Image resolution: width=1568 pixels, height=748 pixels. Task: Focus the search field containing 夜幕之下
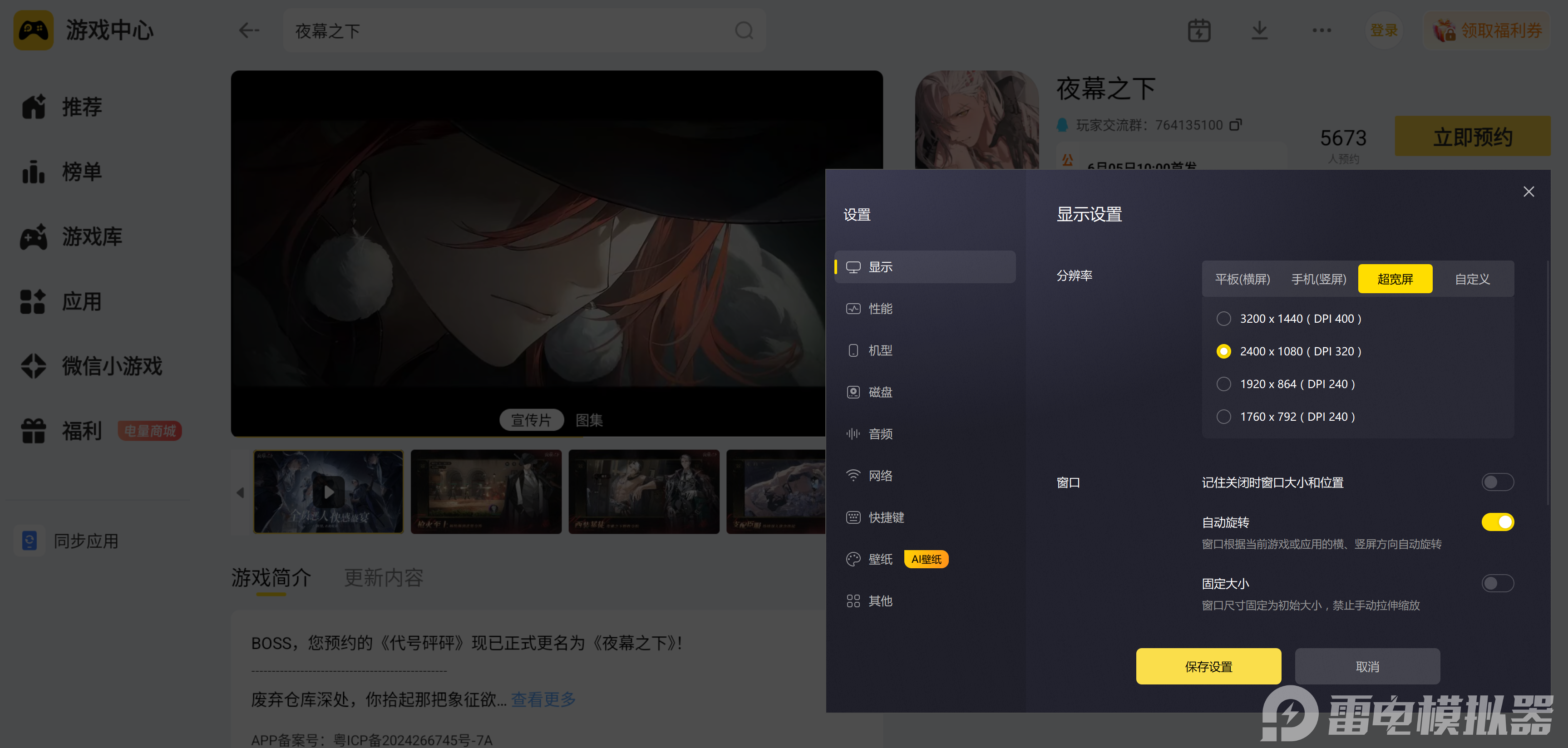[525, 30]
